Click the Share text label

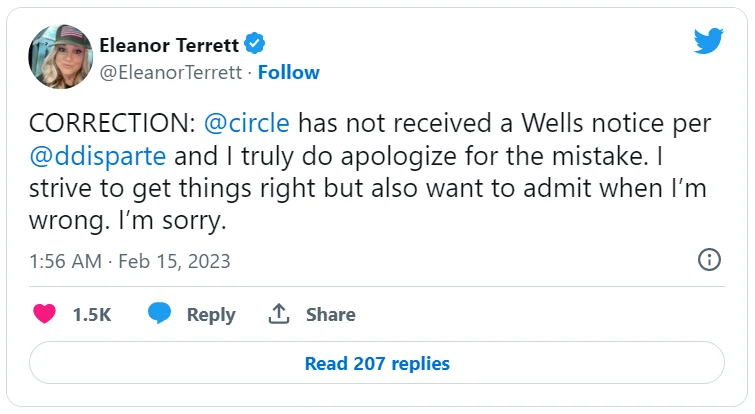(x=331, y=314)
